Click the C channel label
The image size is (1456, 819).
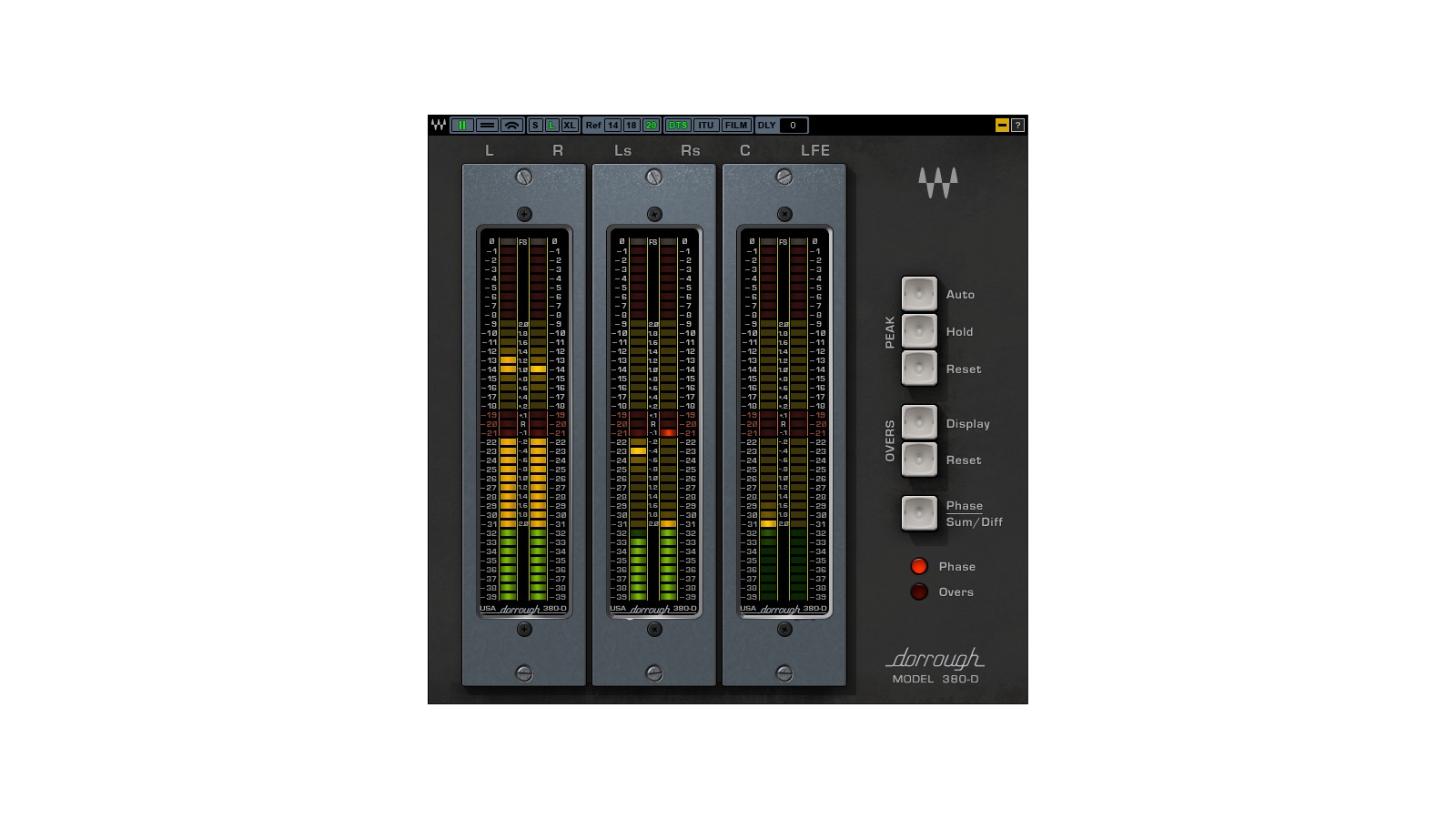coord(745,150)
